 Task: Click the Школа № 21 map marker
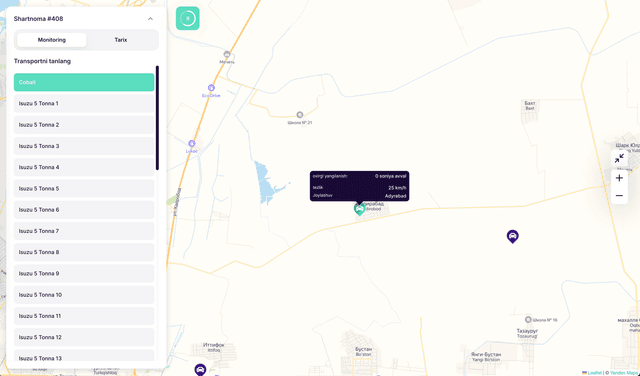click(300, 115)
